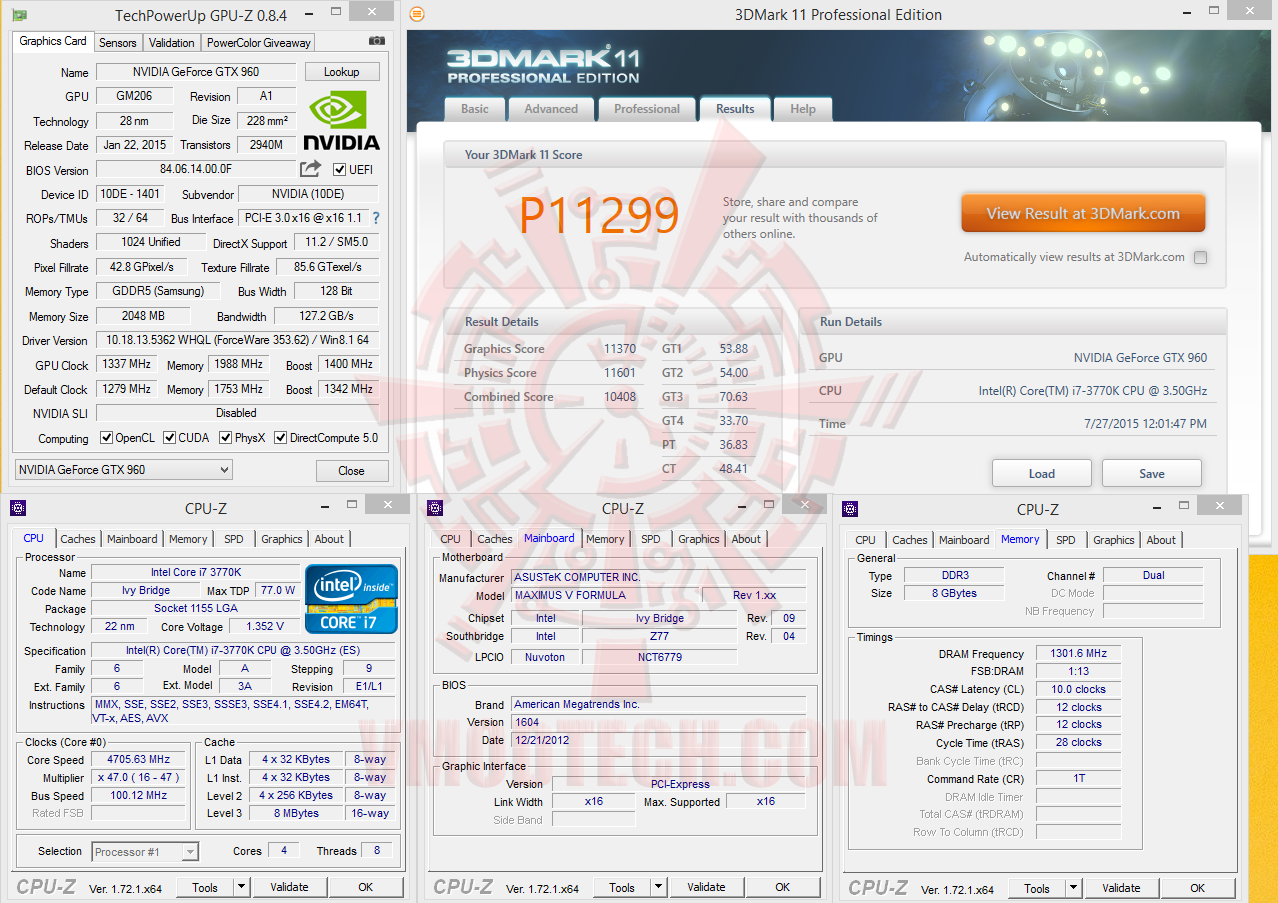
Task: Switch to the Advanced tab in 3DMark 11
Action: click(551, 109)
